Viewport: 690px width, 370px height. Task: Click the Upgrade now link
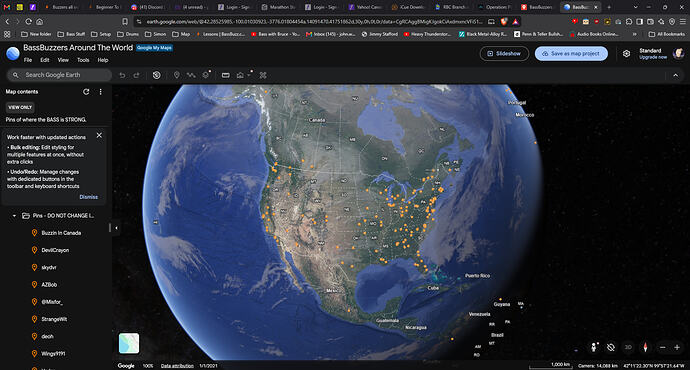click(653, 57)
